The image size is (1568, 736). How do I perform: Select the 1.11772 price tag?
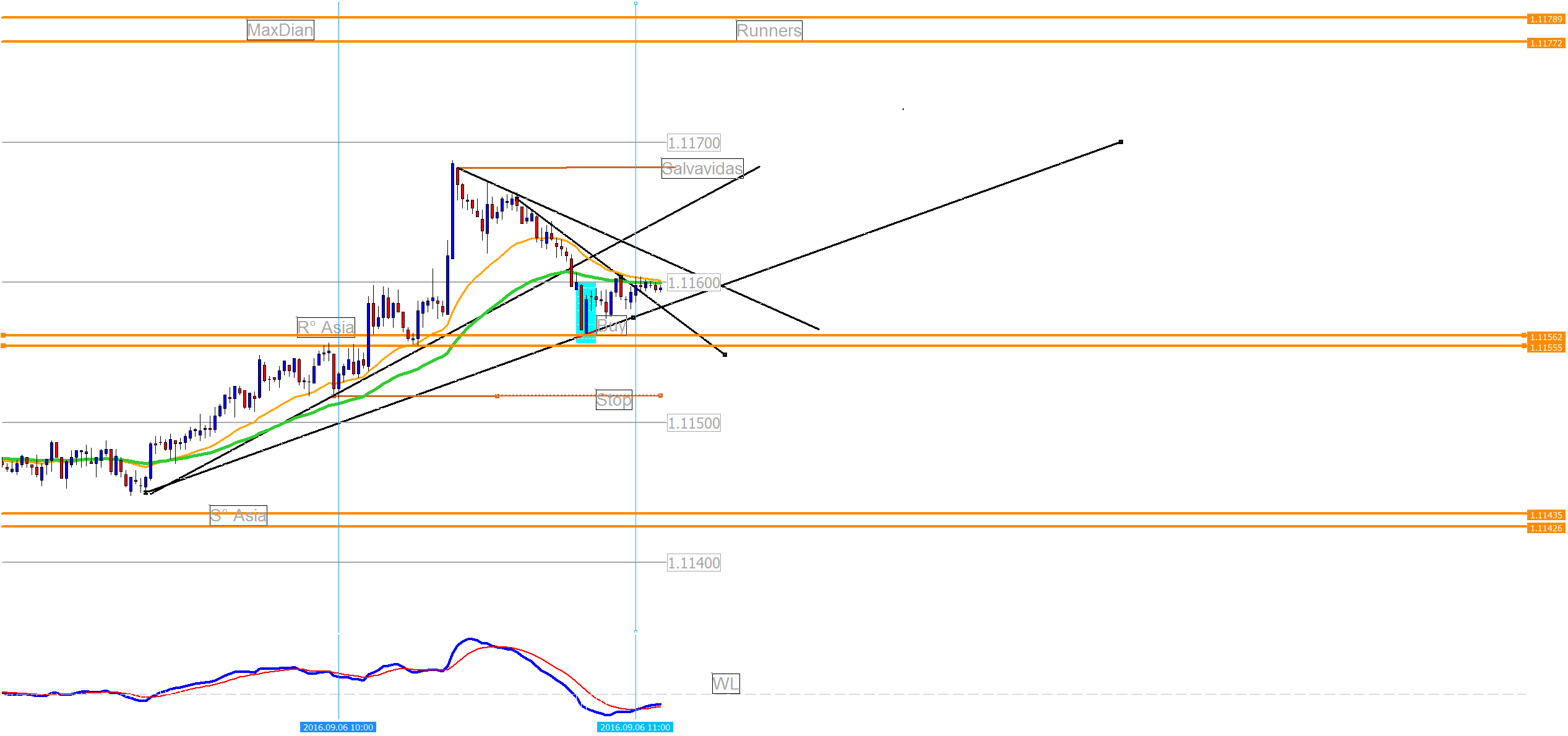(x=1545, y=43)
